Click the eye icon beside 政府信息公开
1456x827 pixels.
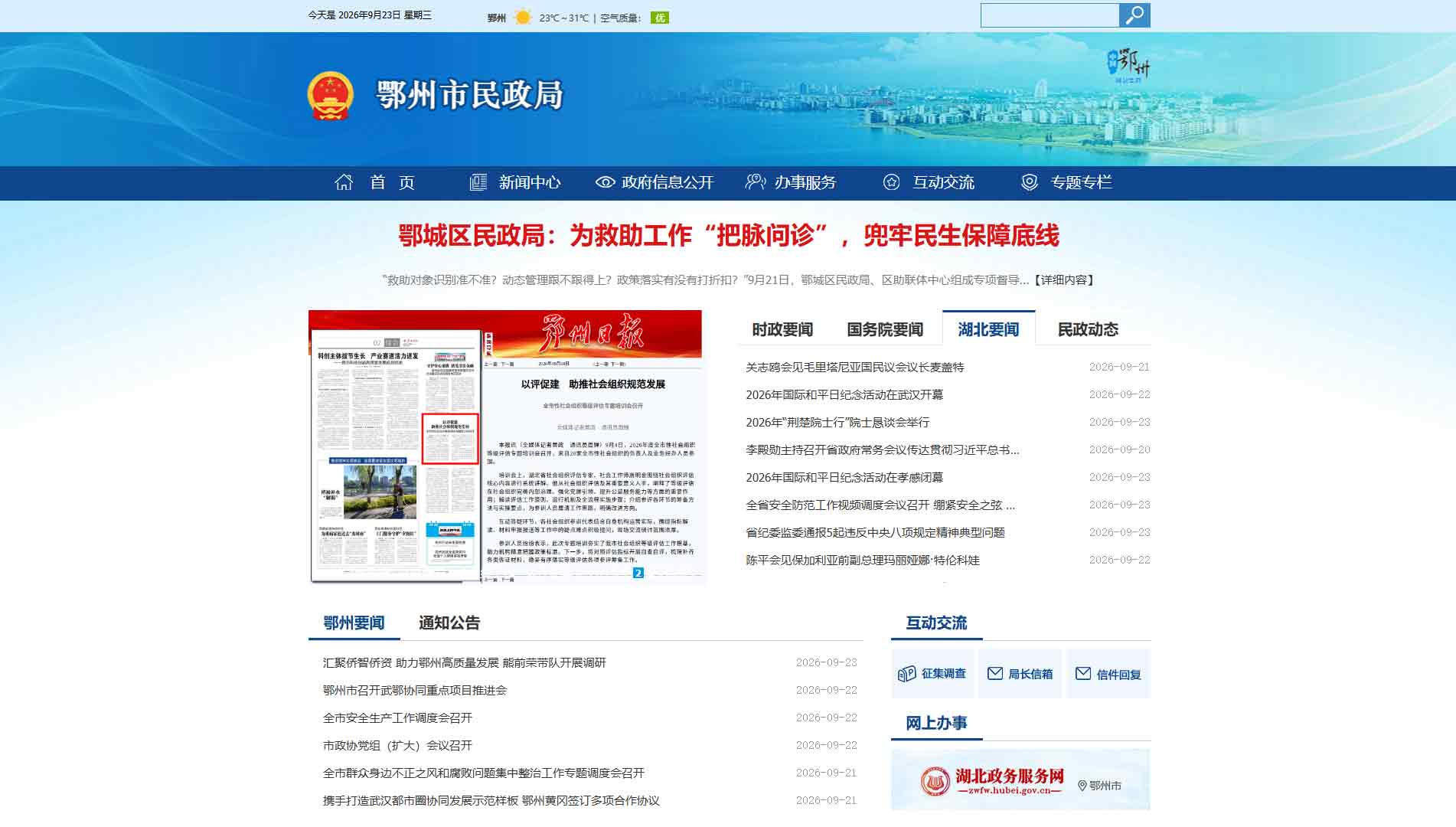click(x=606, y=182)
